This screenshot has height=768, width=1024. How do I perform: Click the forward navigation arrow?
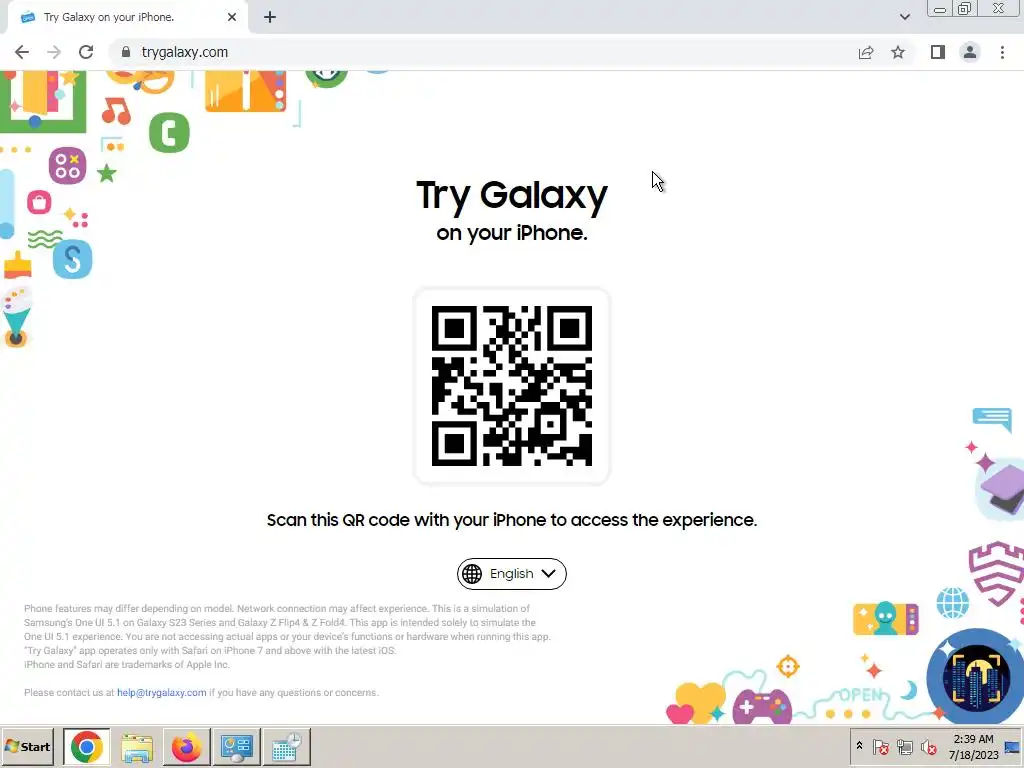point(54,52)
